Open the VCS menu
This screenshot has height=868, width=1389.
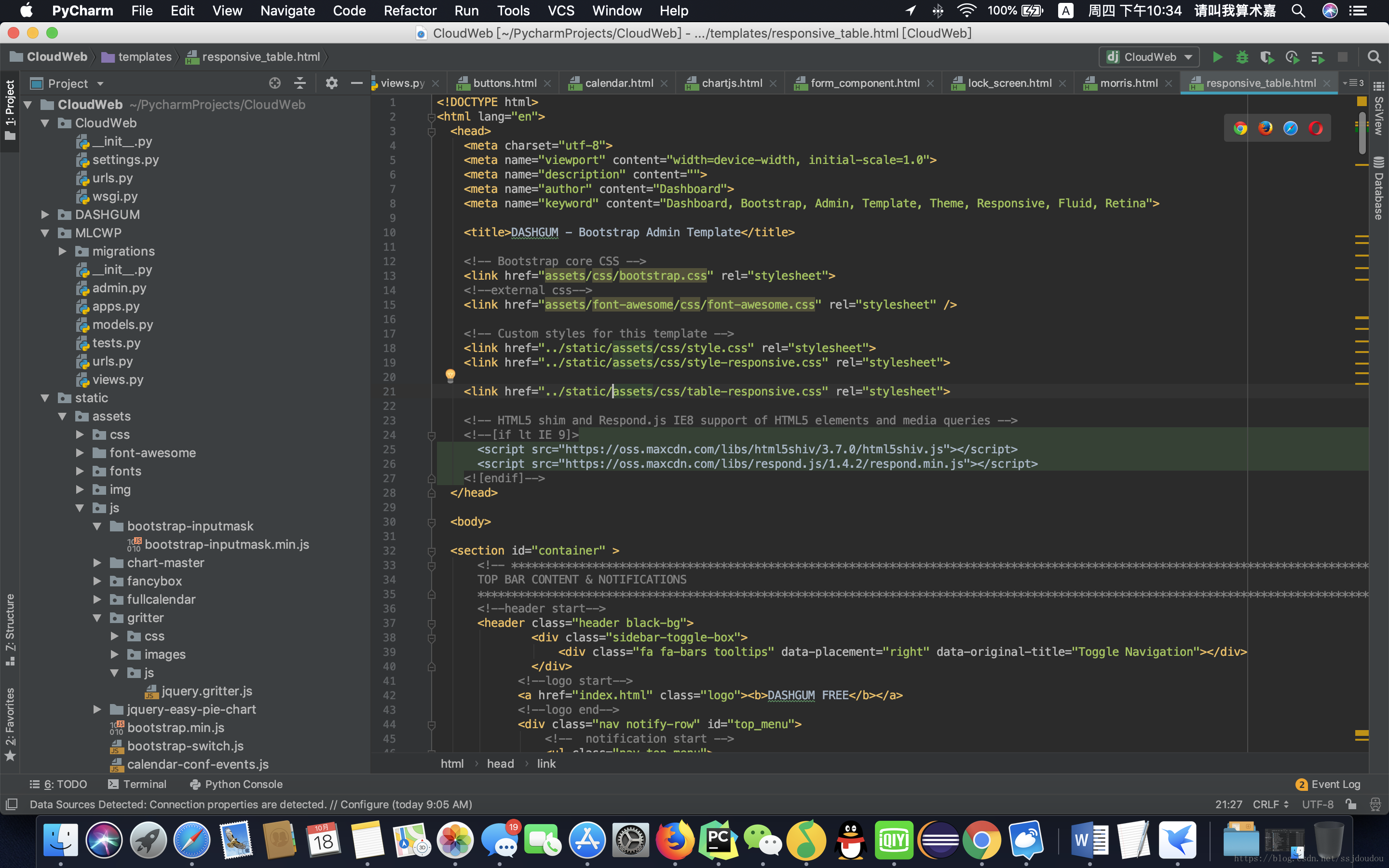click(x=561, y=11)
